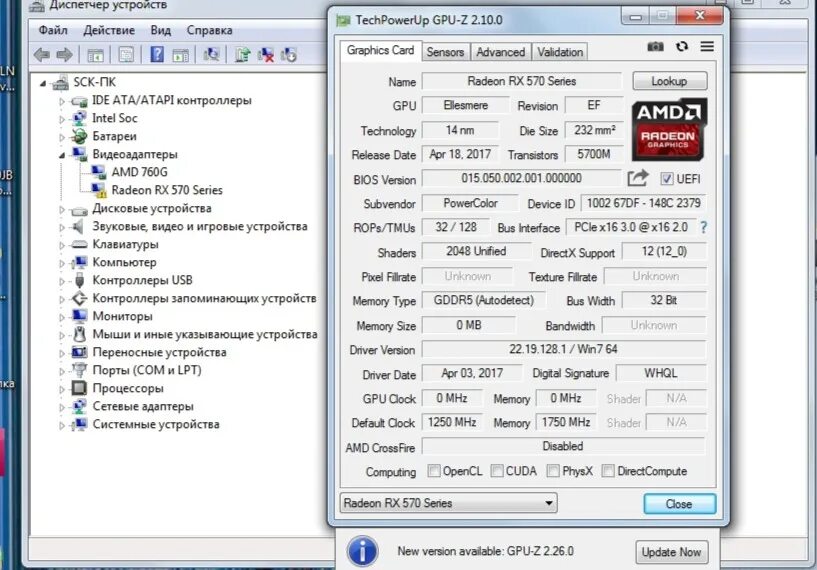The image size is (817, 570).
Task: Toggle the DirectCompute checkbox
Action: (608, 471)
